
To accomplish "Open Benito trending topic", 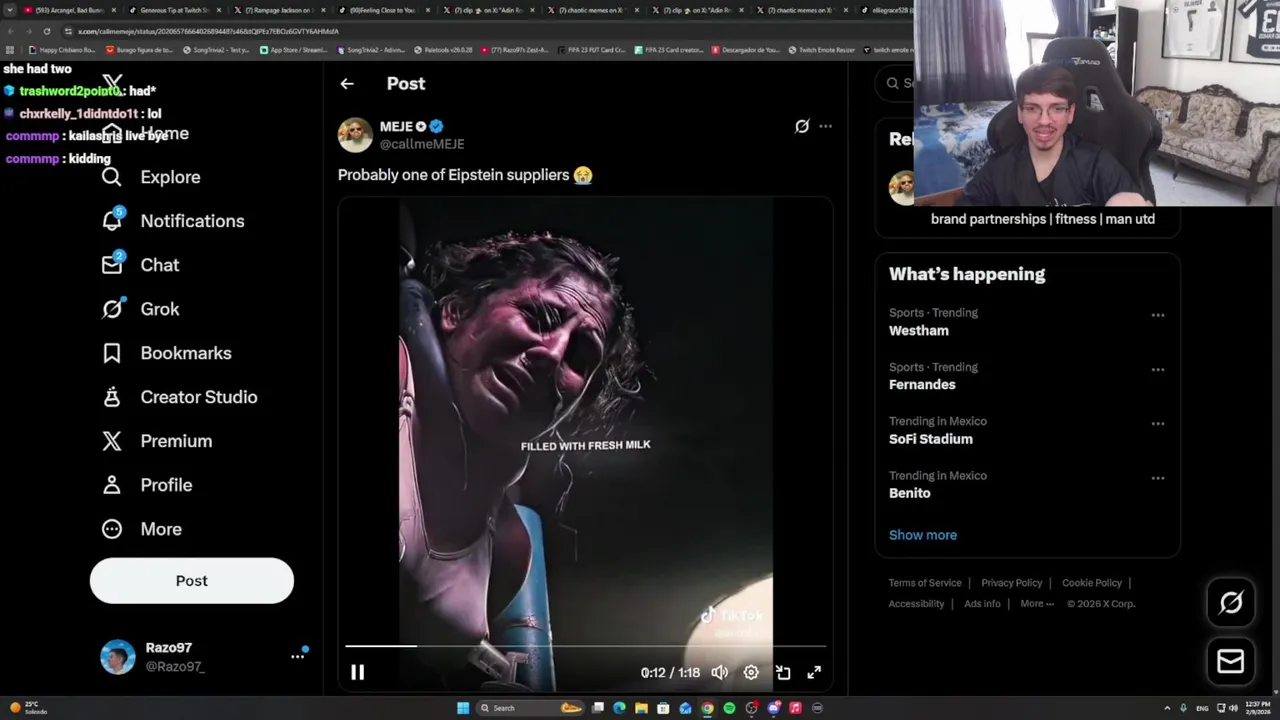I will coord(910,493).
